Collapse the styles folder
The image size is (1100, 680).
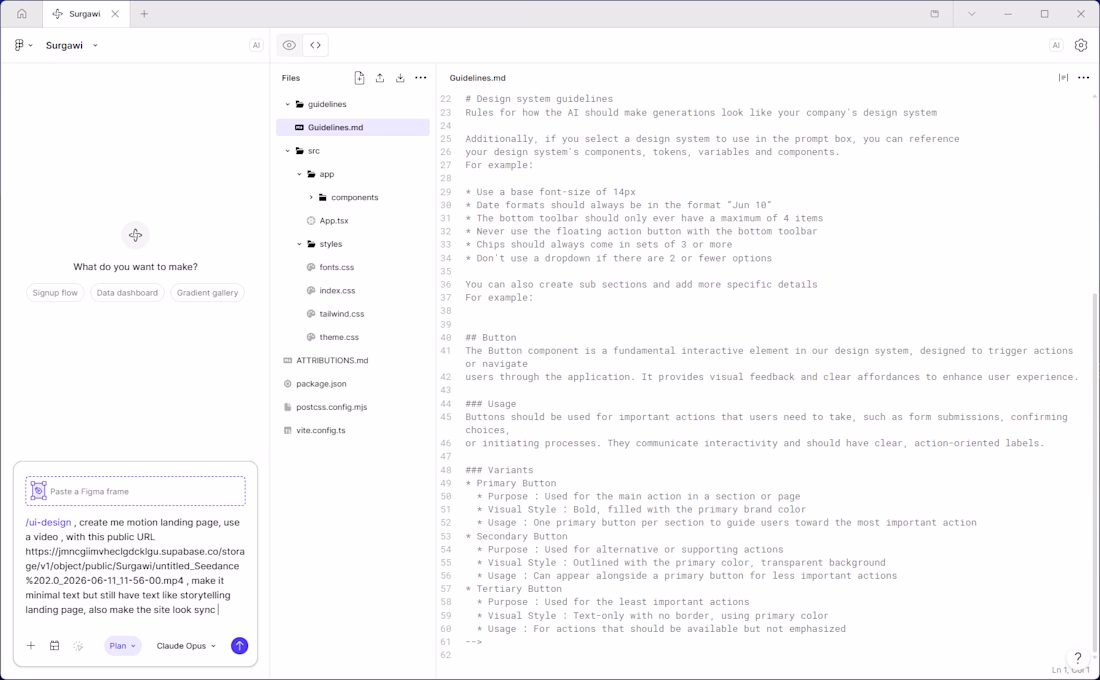pos(300,244)
